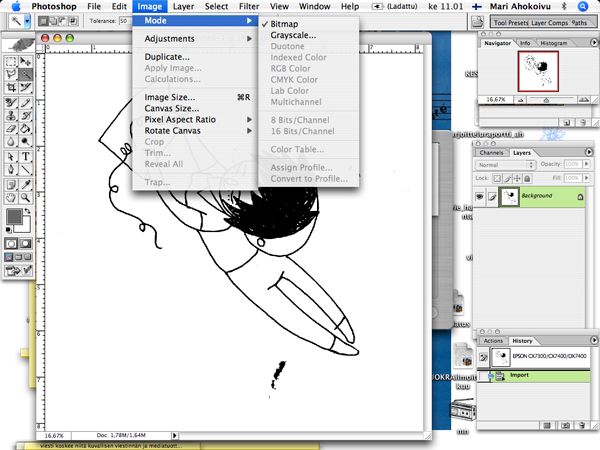The height and width of the screenshot is (450, 600).
Task: Open the file browser icon in options bar
Action: 477,22
